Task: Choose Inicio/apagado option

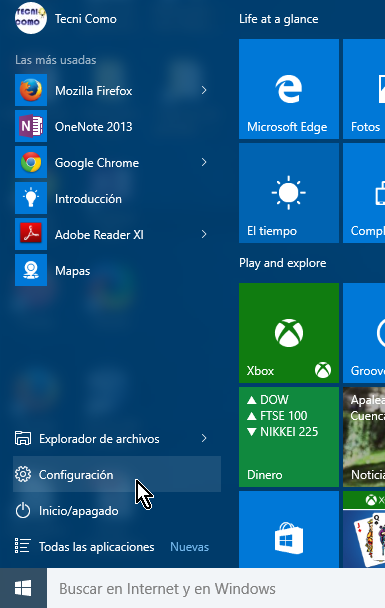Action: pos(117,510)
